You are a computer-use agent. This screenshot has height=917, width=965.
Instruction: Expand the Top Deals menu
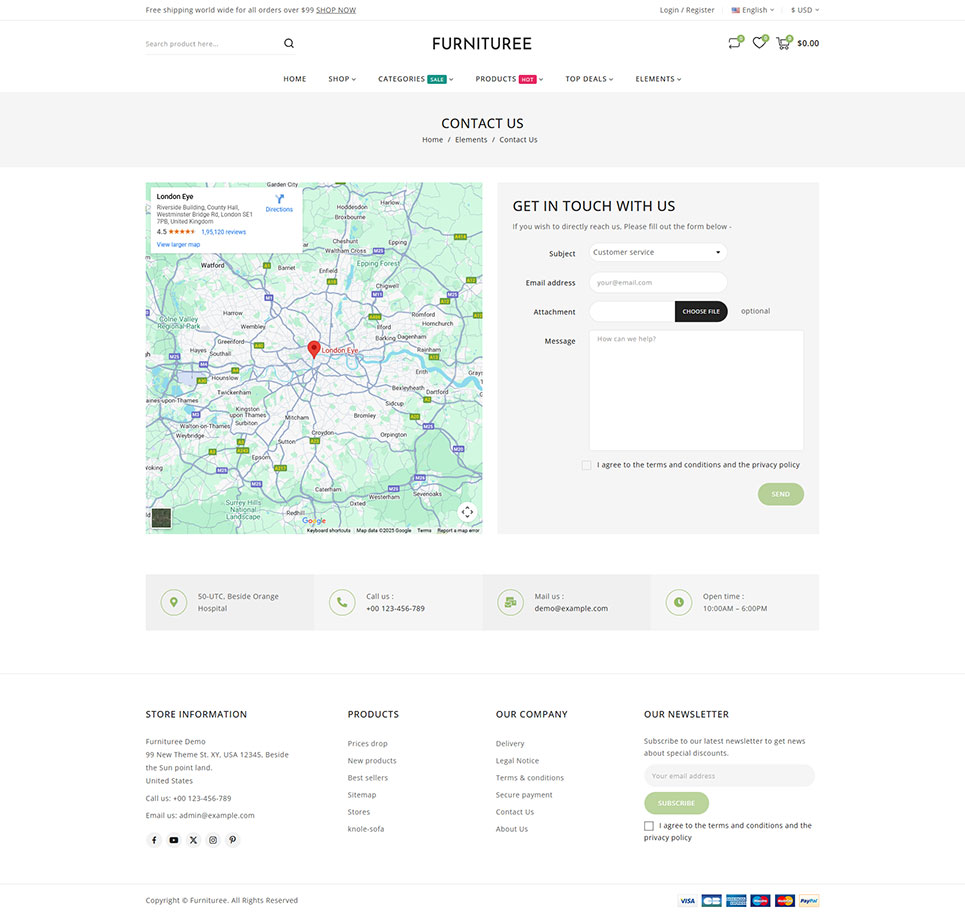click(589, 79)
